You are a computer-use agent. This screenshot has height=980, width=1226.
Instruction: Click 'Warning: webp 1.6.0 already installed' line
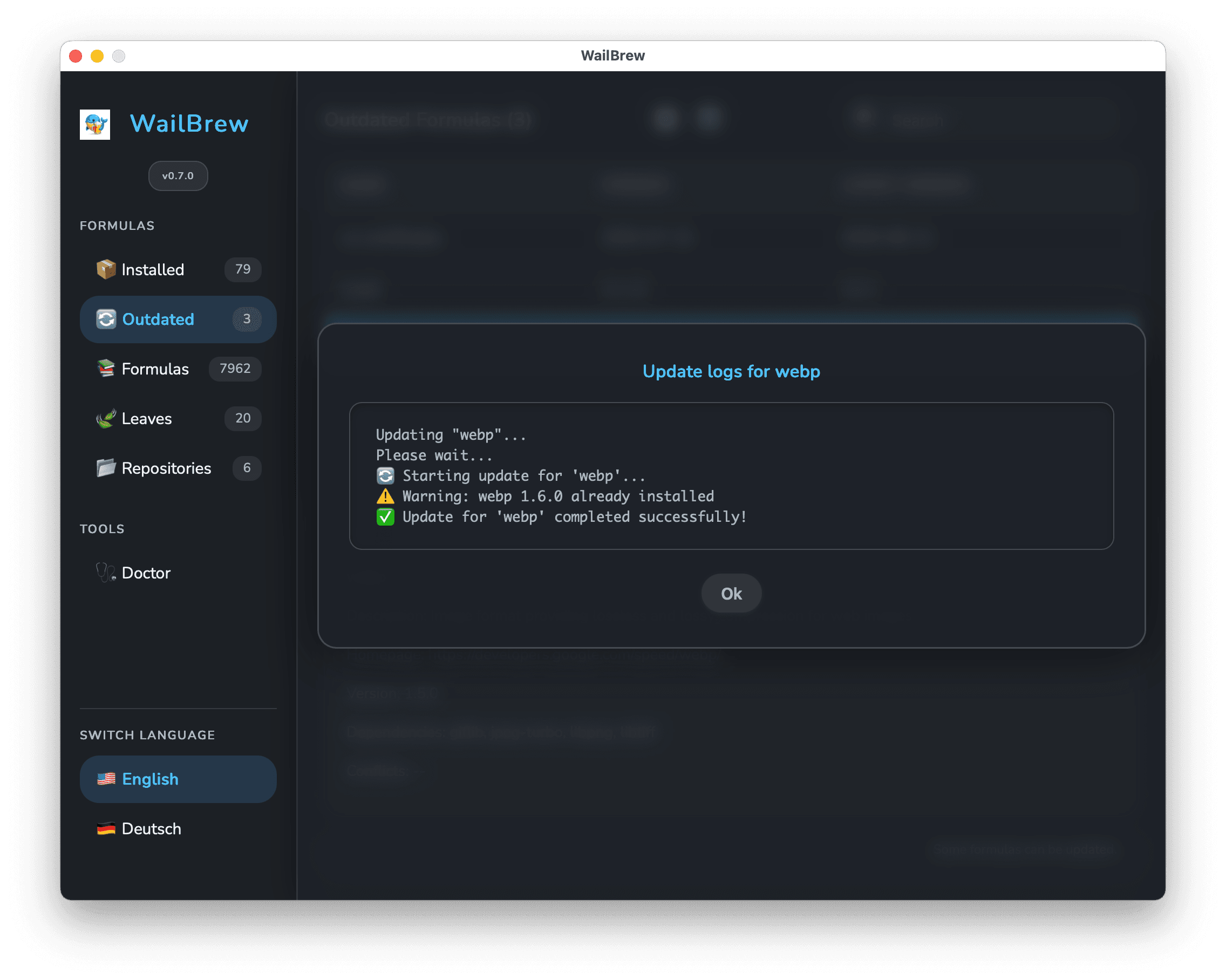(x=558, y=496)
